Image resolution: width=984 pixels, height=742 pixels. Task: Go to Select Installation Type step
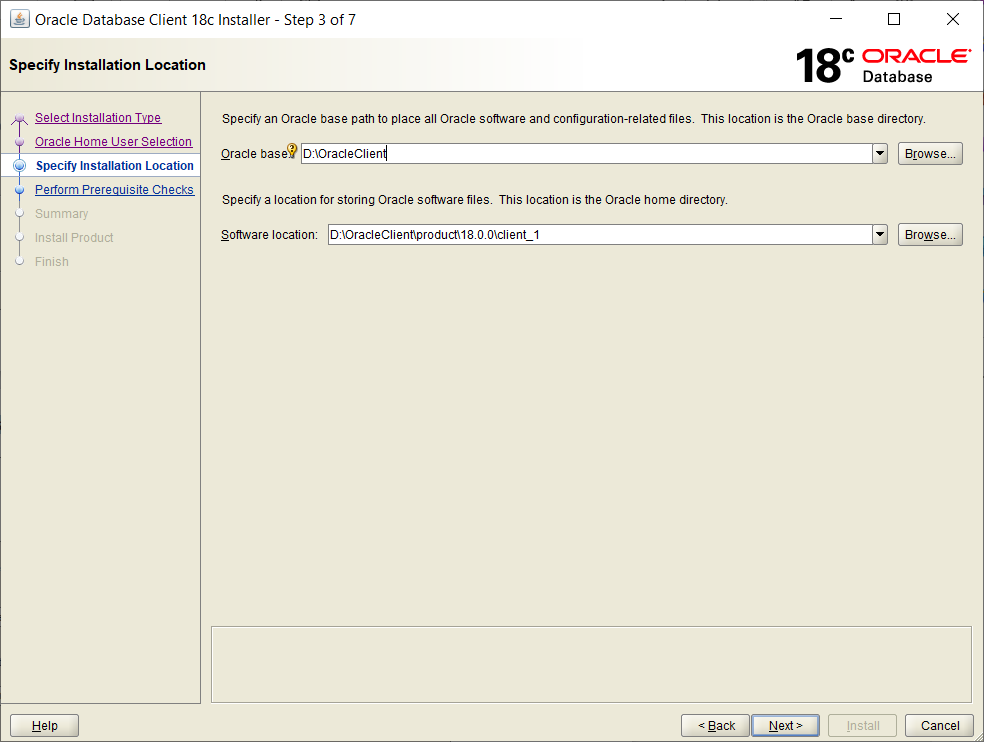(x=98, y=117)
